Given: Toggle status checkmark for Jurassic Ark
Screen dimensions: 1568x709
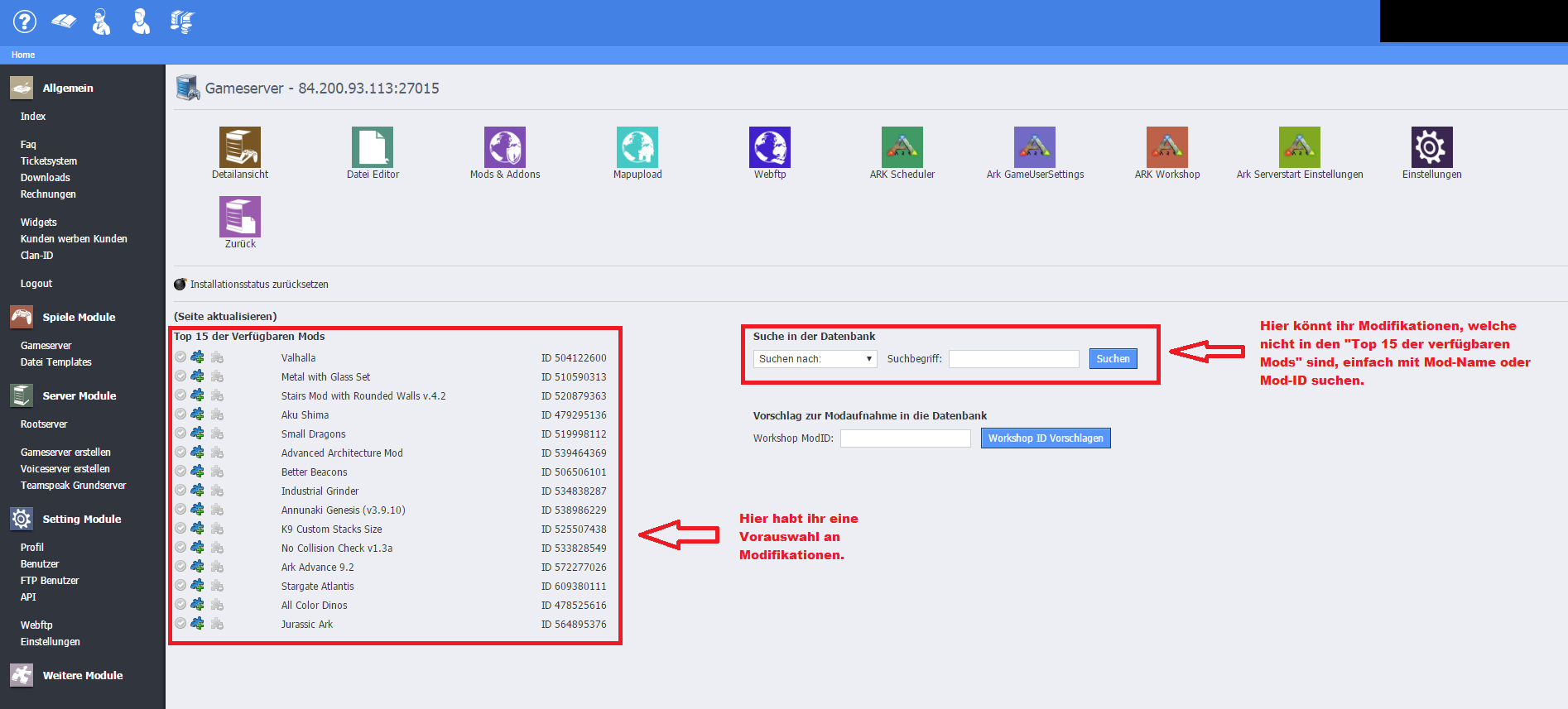Looking at the screenshot, I should pyautogui.click(x=180, y=624).
